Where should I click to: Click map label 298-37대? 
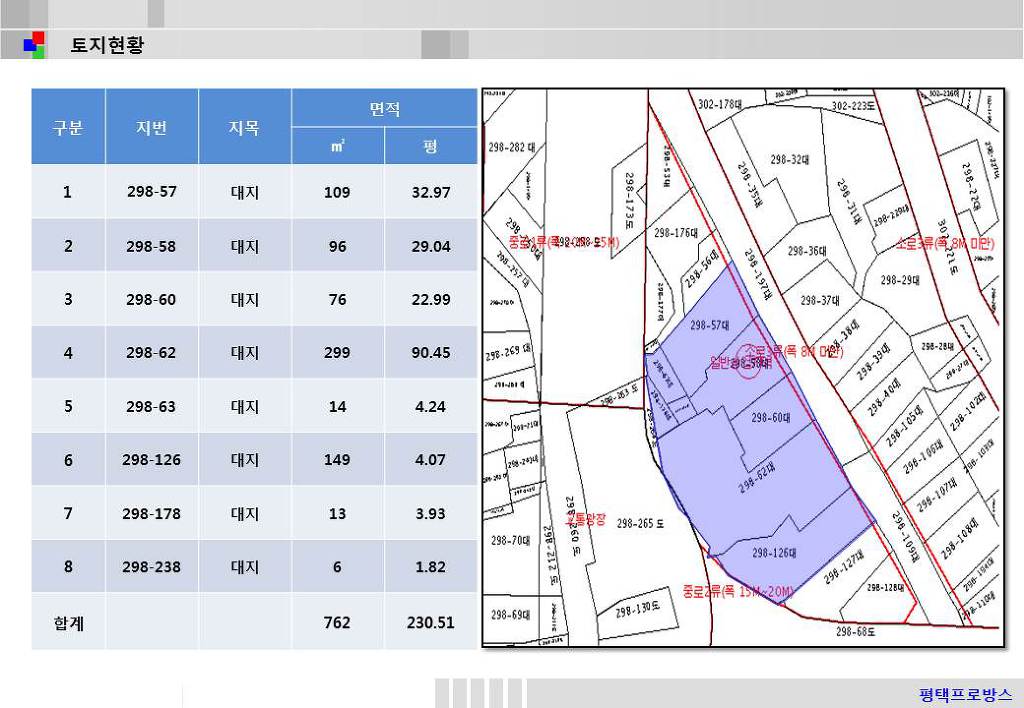[x=820, y=300]
